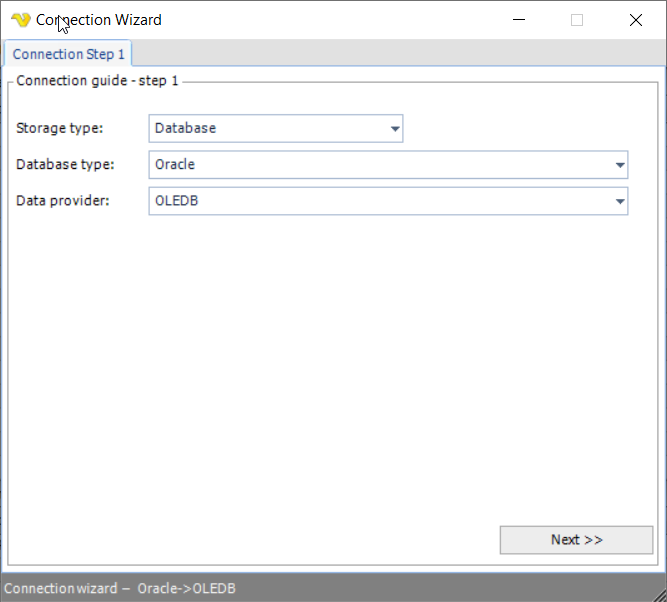Image resolution: width=667 pixels, height=602 pixels.
Task: Click the Connection Wizard app icon in title bar
Action: (x=21, y=20)
